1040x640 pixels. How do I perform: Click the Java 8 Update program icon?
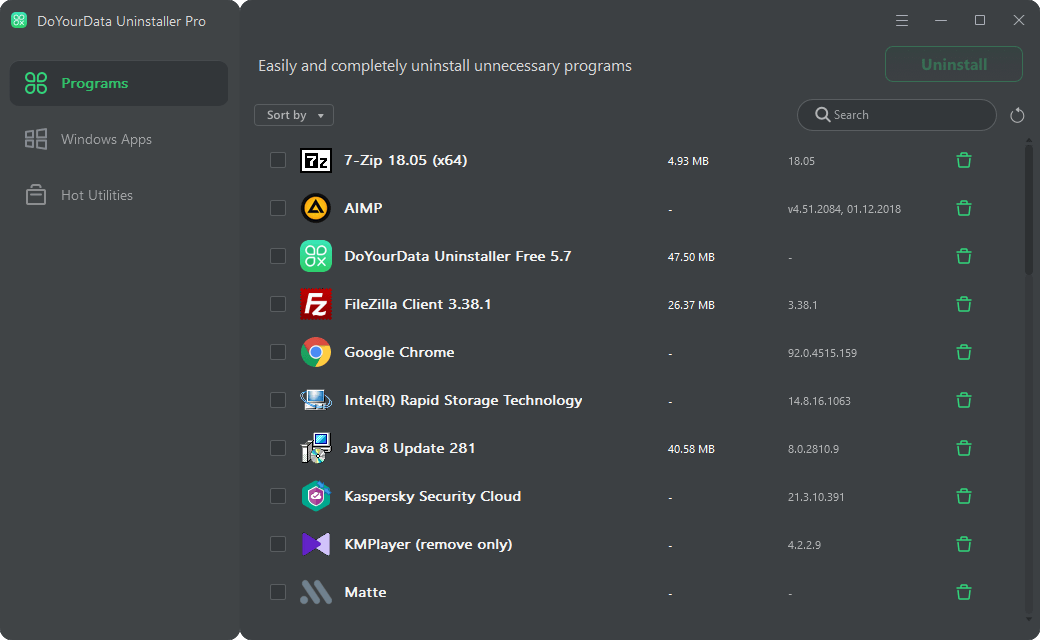(316, 448)
